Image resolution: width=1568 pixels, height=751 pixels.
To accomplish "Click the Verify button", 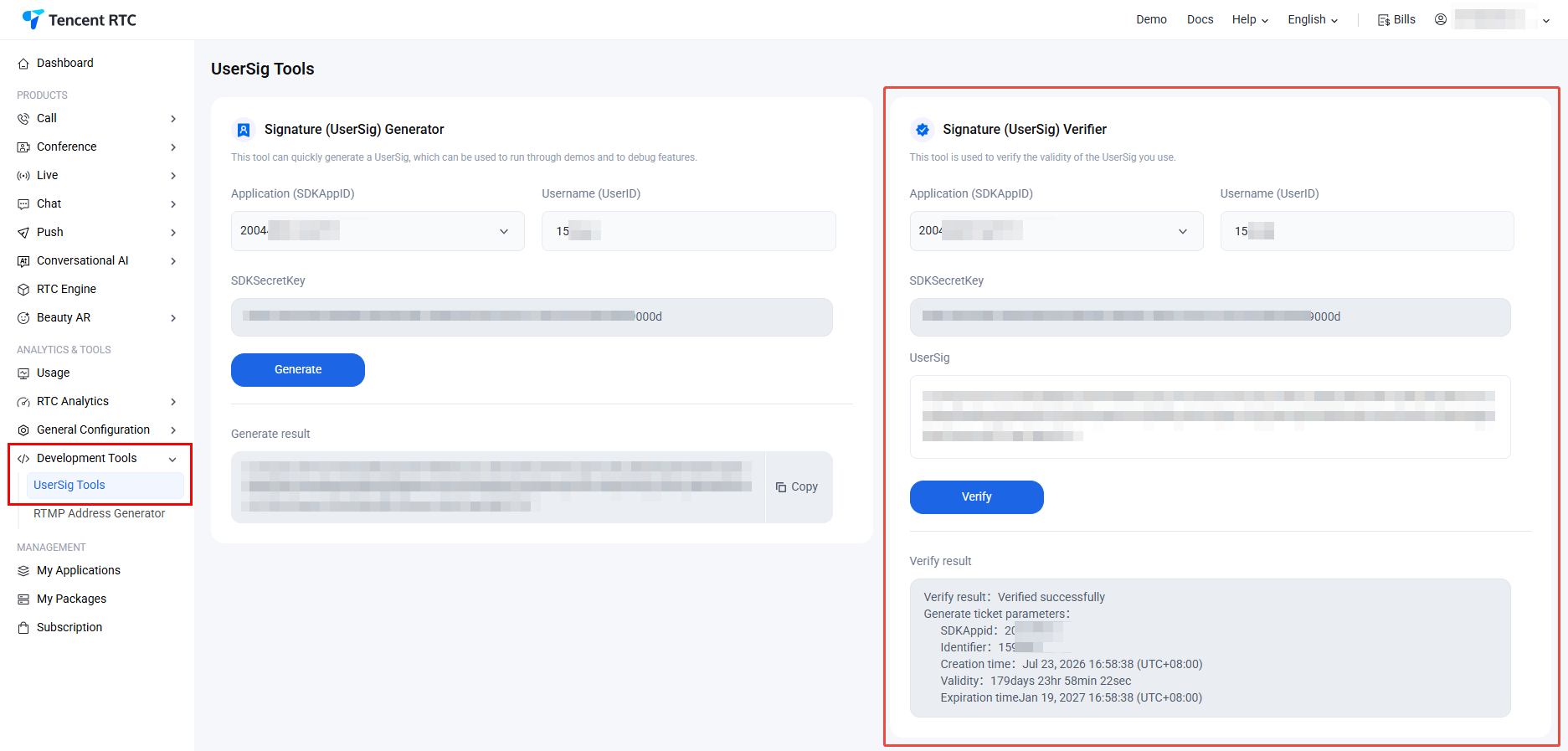I will (x=977, y=497).
